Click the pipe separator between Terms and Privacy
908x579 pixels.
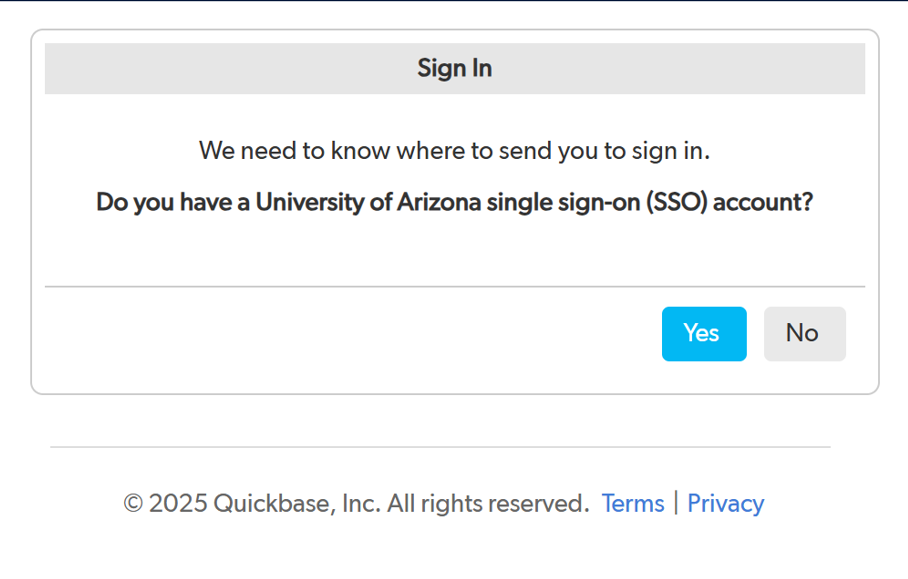tap(676, 503)
